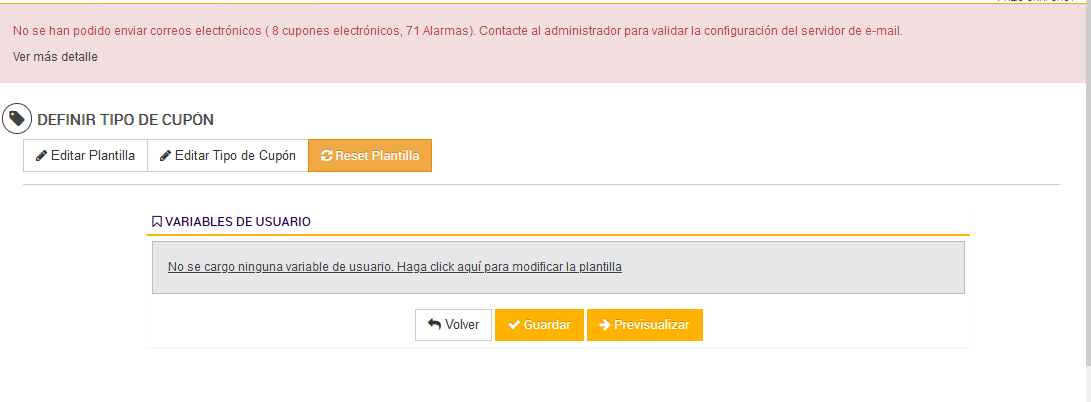Save using the Guardar label
The image size is (1091, 402).
[547, 325]
